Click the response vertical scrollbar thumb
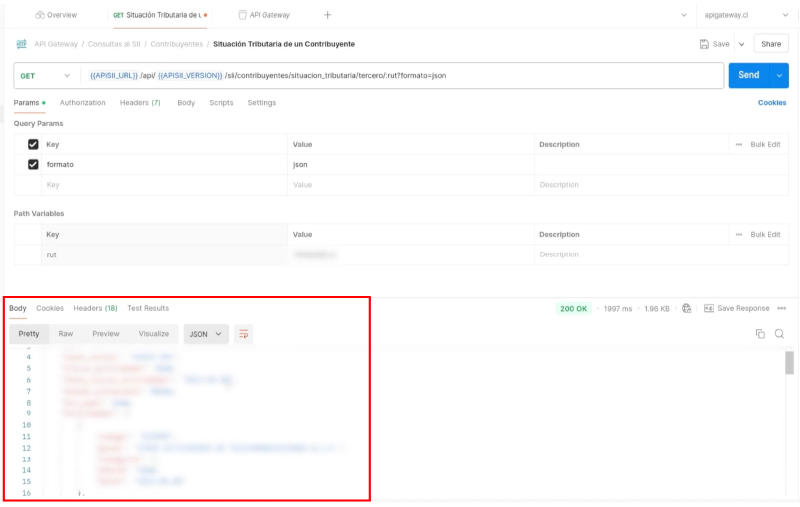800x507 pixels. click(789, 364)
